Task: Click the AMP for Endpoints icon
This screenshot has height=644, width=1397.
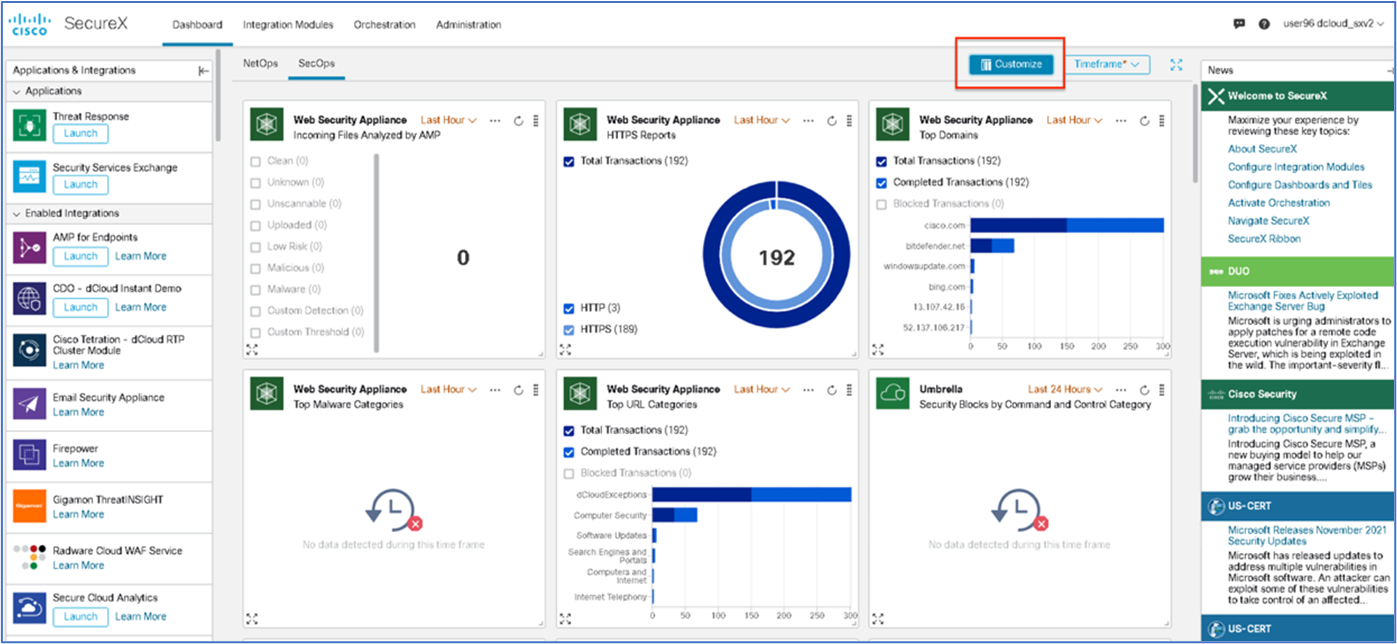Action: tap(29, 246)
